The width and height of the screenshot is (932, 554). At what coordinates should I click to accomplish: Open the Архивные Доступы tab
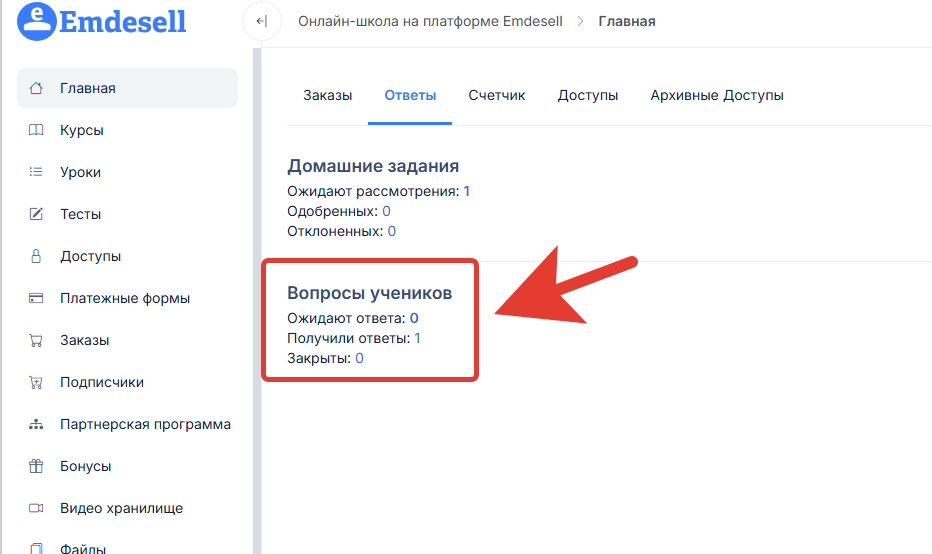[x=717, y=96]
